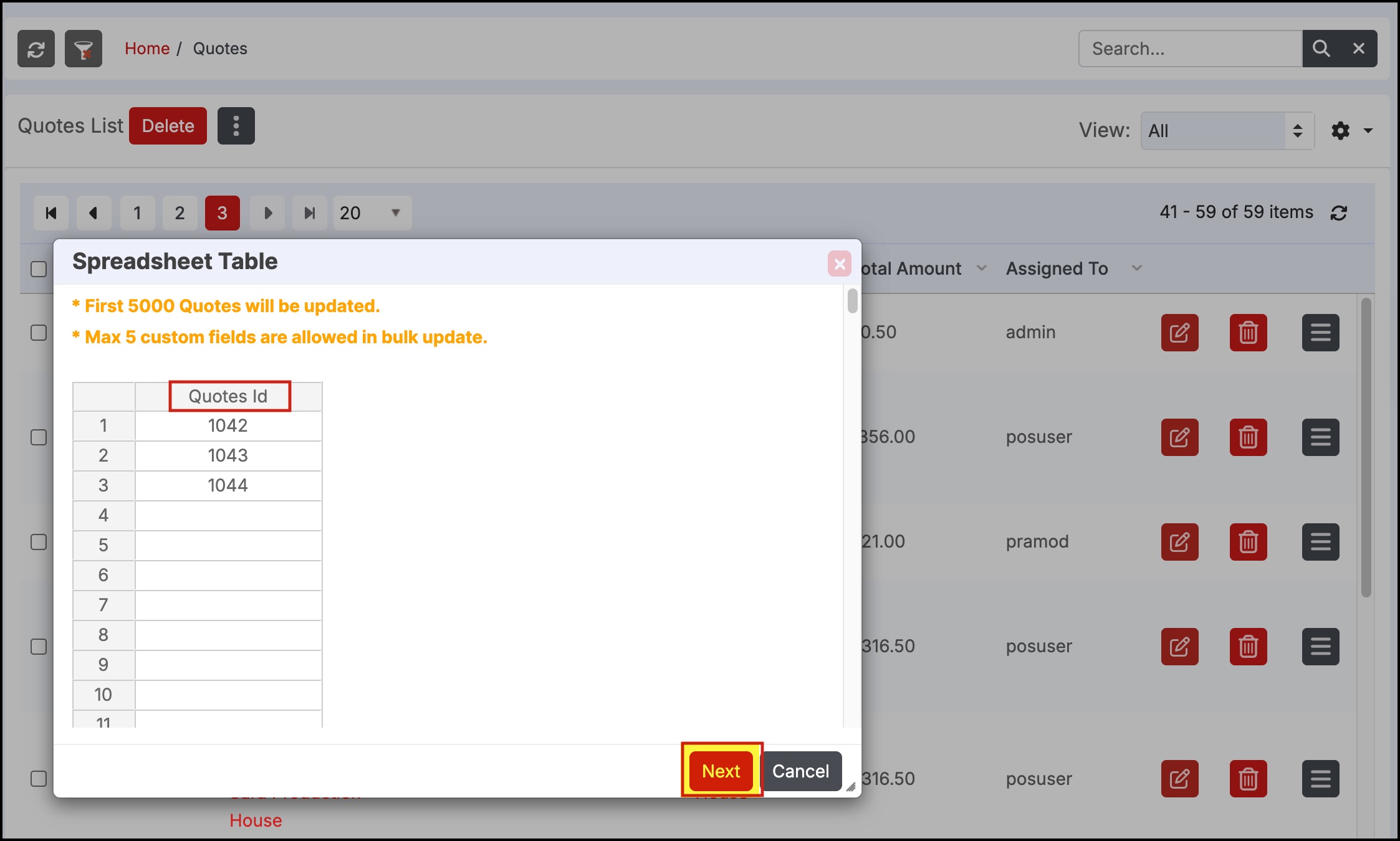Click the refresh icon beside the breadcrumb
This screenshot has width=1400, height=841.
36,49
